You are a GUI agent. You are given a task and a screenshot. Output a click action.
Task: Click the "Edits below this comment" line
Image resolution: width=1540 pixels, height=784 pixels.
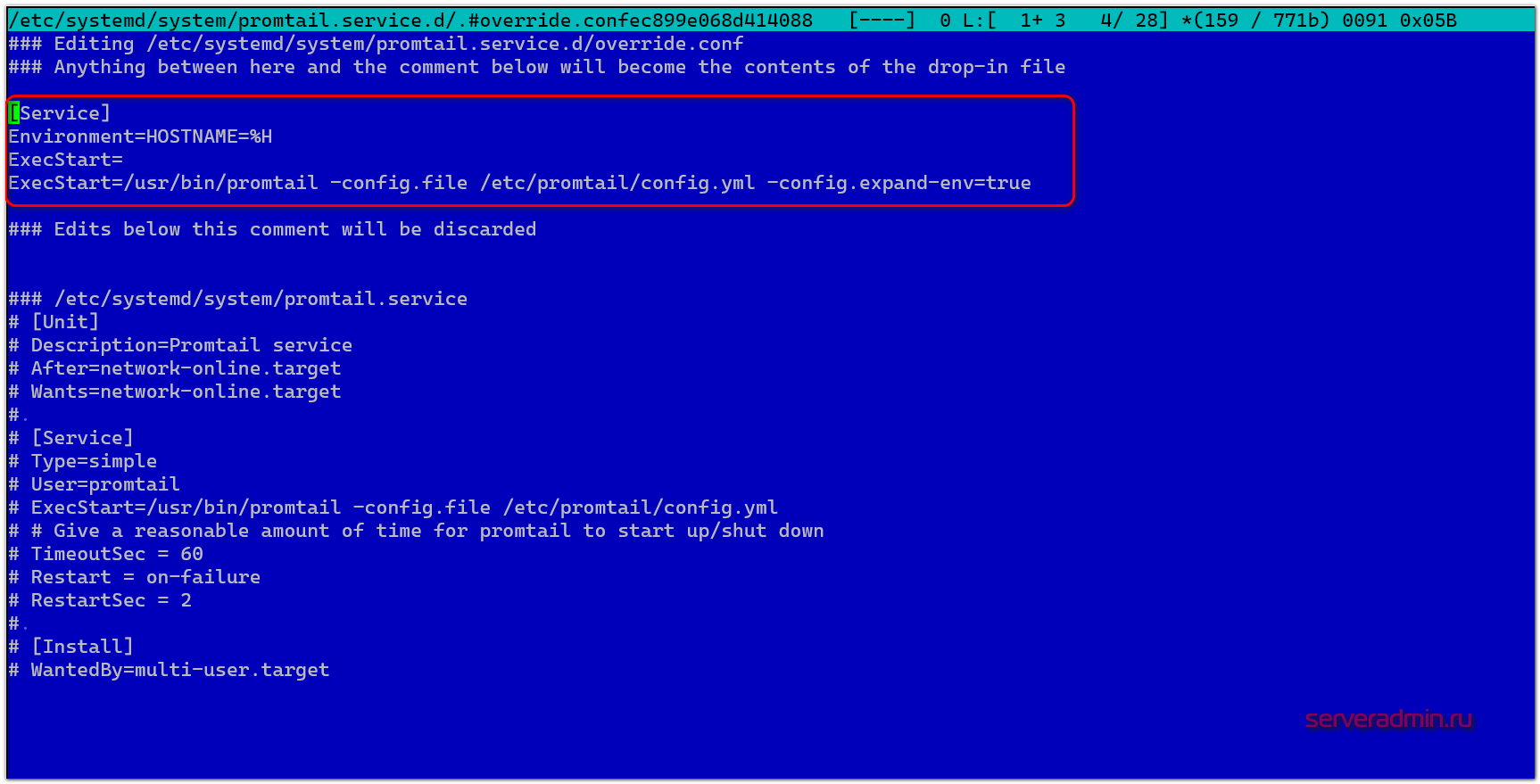272,229
